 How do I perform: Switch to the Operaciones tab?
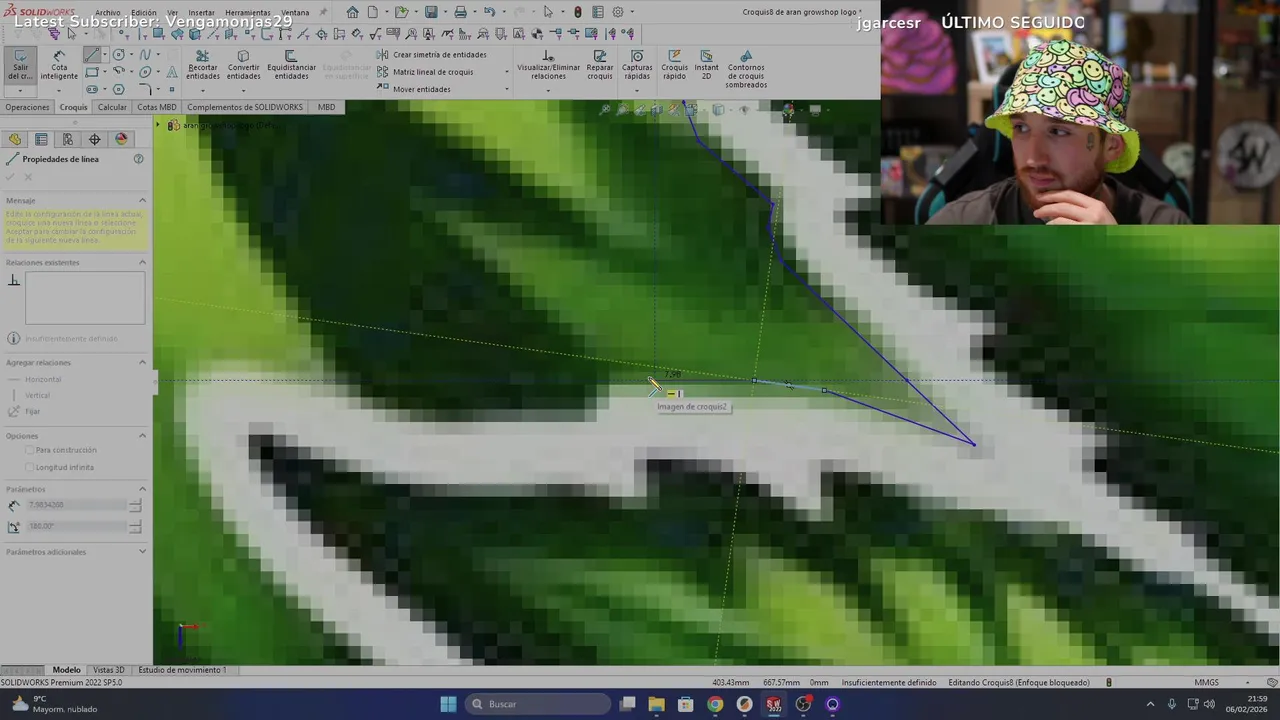point(27,107)
